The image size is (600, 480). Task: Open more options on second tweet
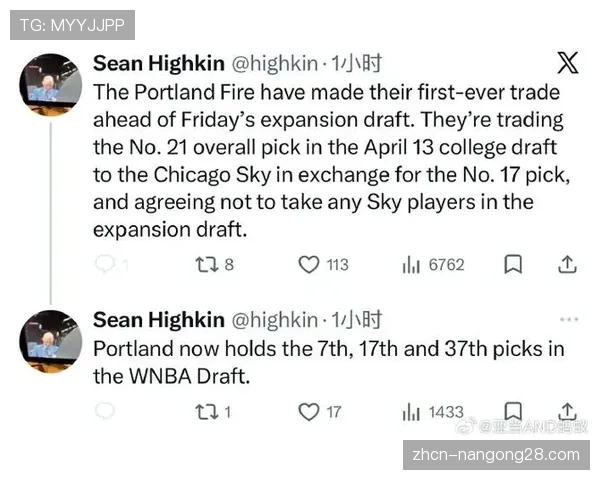tap(568, 320)
